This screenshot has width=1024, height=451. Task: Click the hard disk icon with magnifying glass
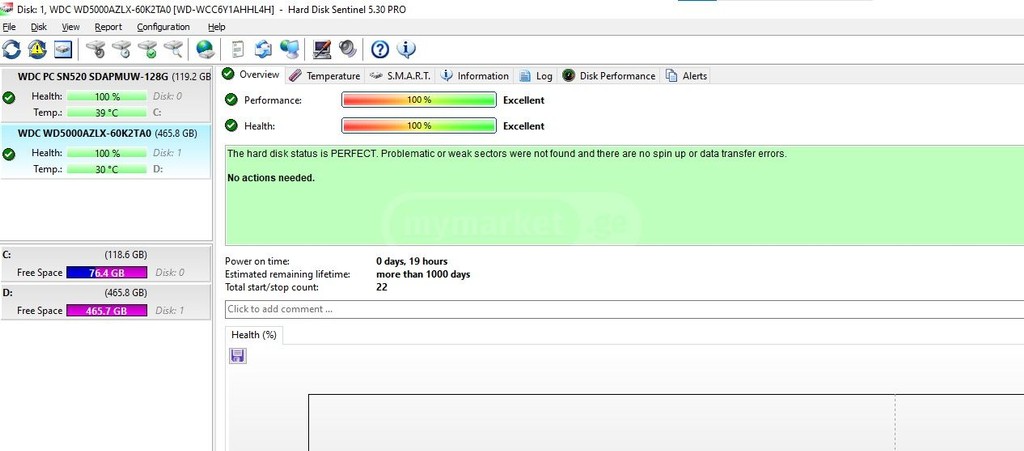(173, 49)
